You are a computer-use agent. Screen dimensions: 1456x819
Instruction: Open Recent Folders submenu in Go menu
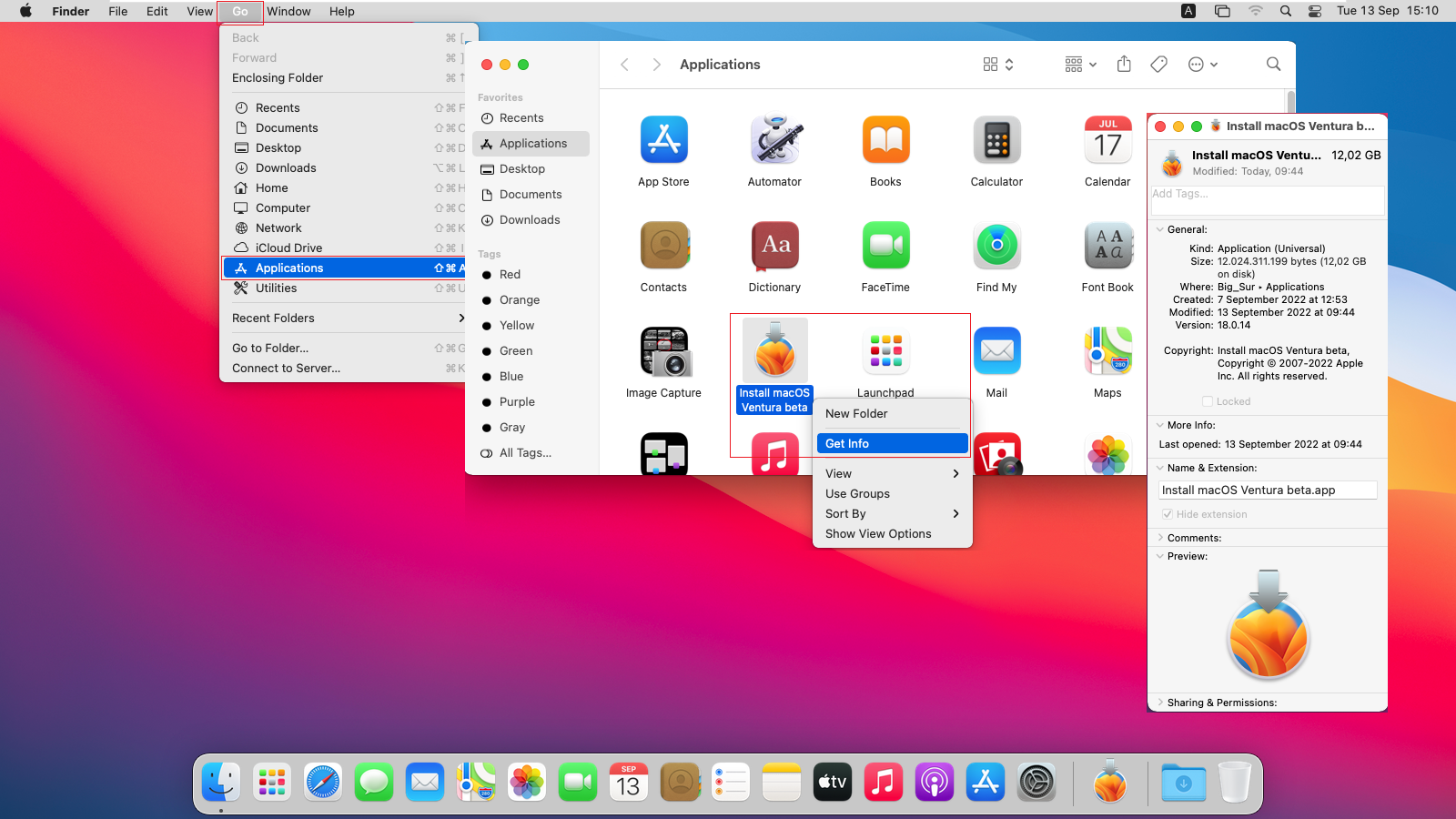[345, 318]
